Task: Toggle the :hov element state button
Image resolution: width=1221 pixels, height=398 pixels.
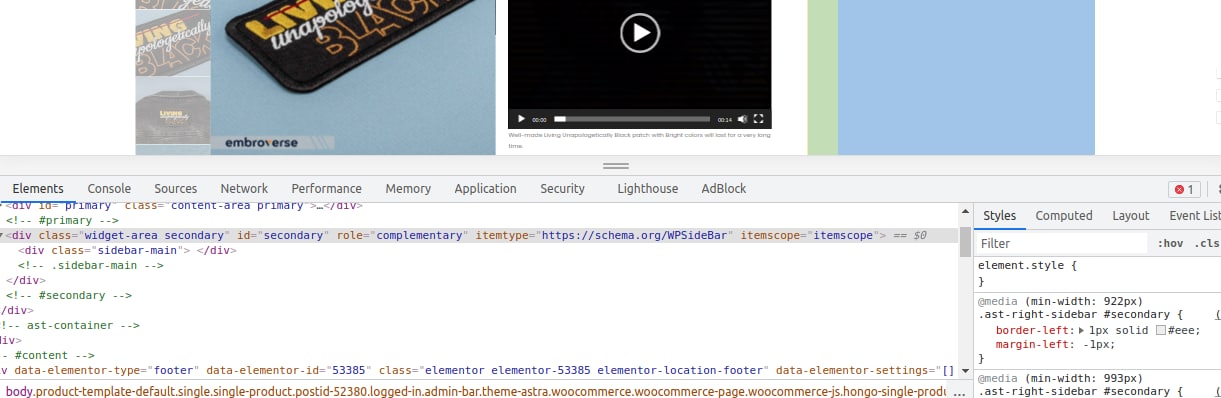Action: point(1169,243)
